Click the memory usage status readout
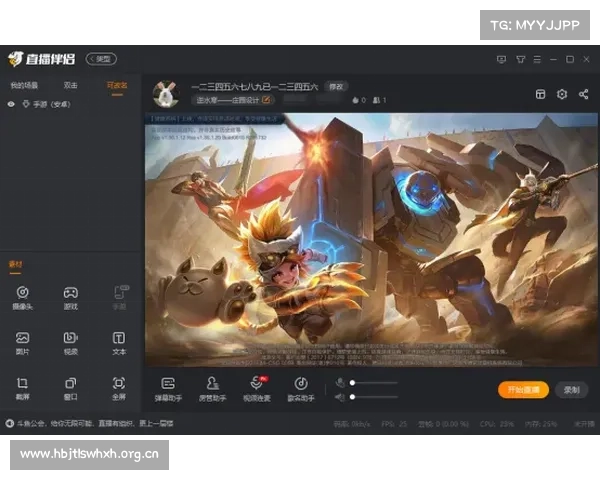This screenshot has height=480, width=600. [541, 424]
